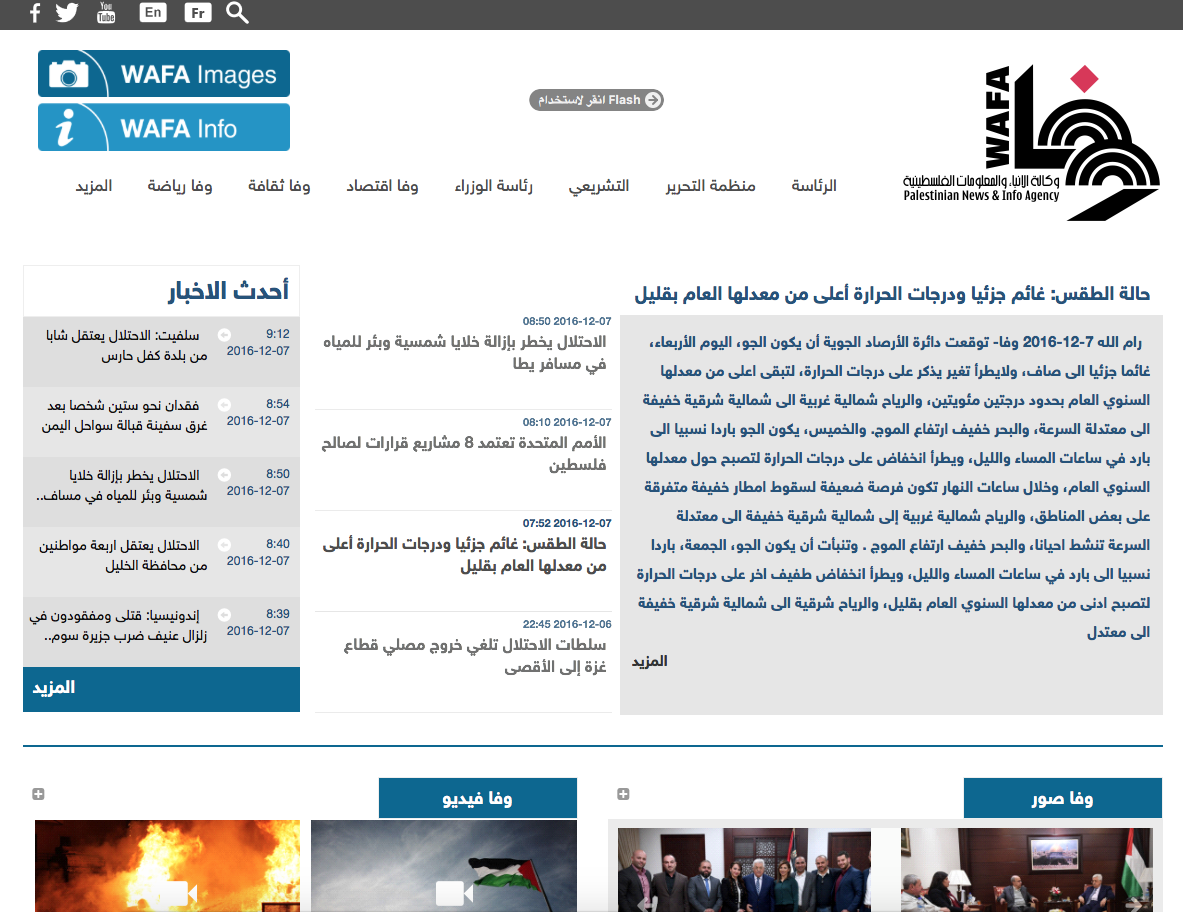Viewport: 1183px width, 912px height.
Task: Open the WAFA Facebook page icon
Action: (35, 13)
